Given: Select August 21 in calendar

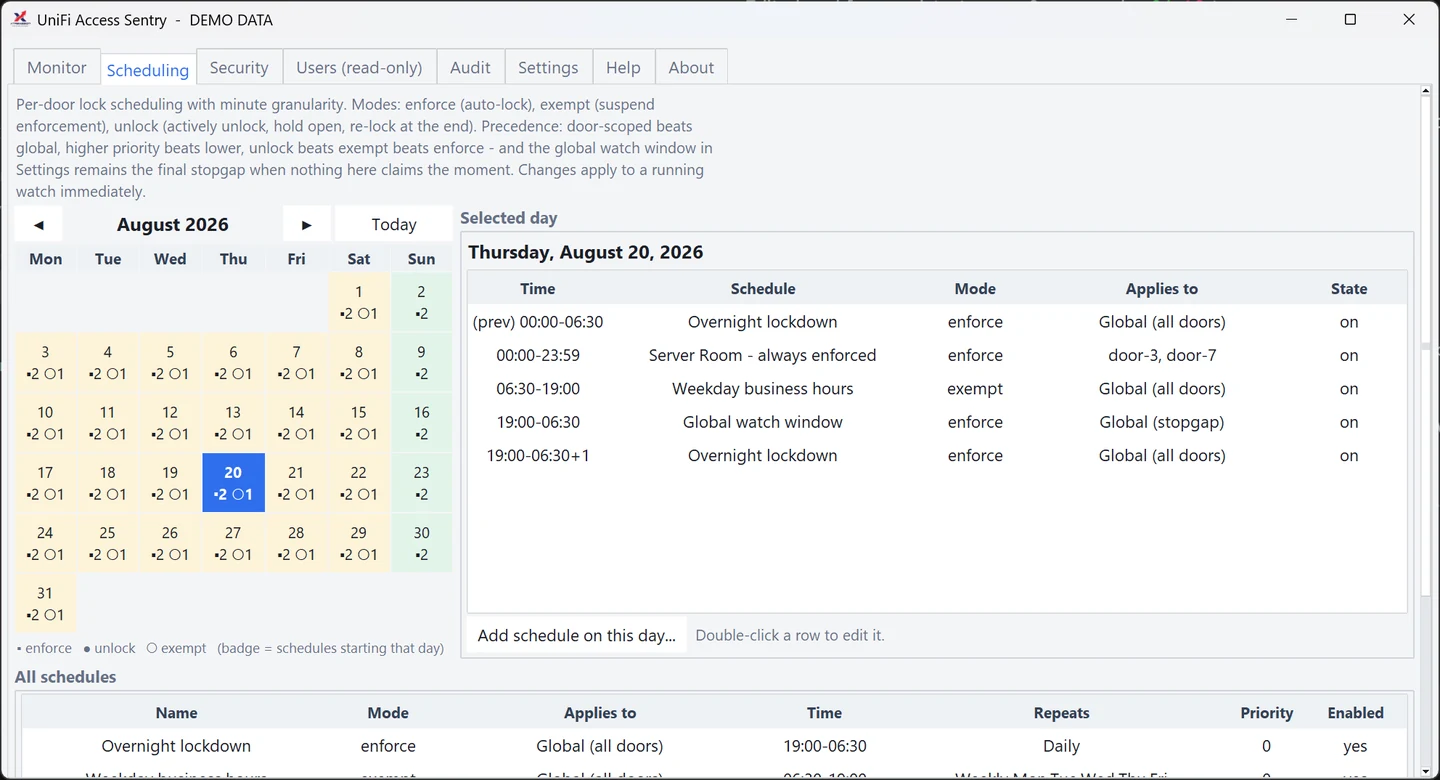Looking at the screenshot, I should click(296, 482).
